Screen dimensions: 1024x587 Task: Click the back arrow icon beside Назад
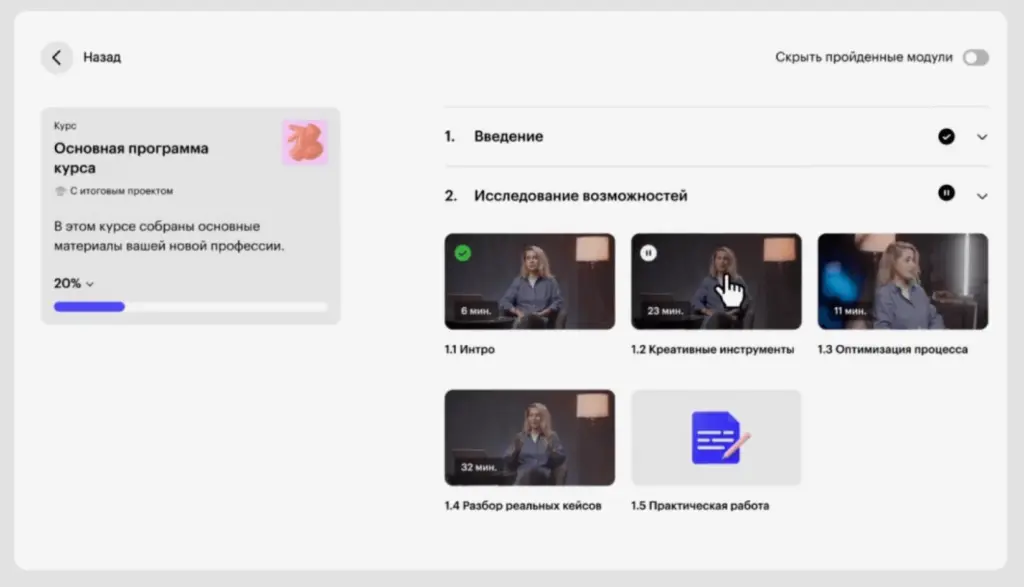coord(57,57)
